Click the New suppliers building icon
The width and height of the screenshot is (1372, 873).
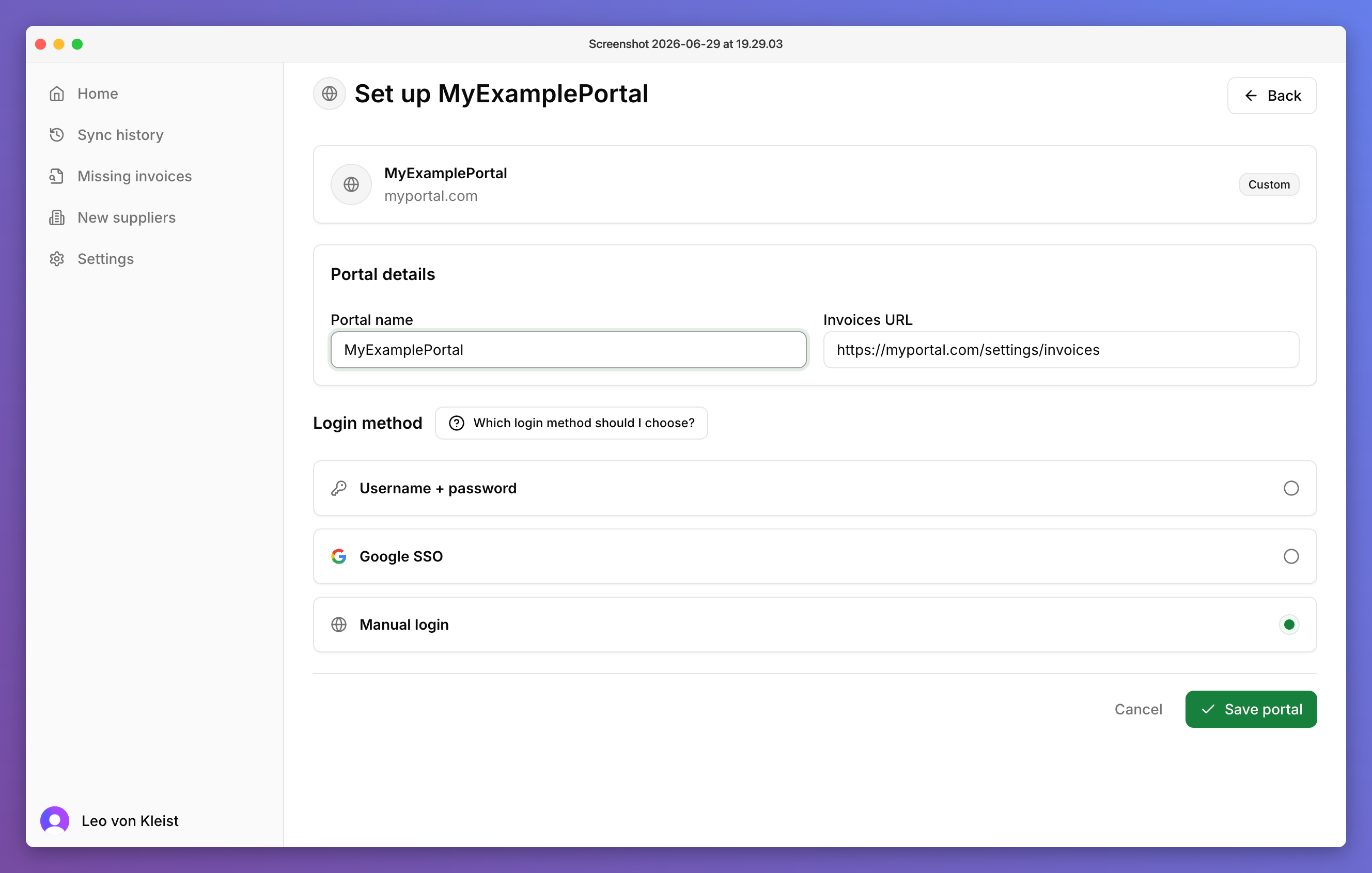[x=56, y=217]
